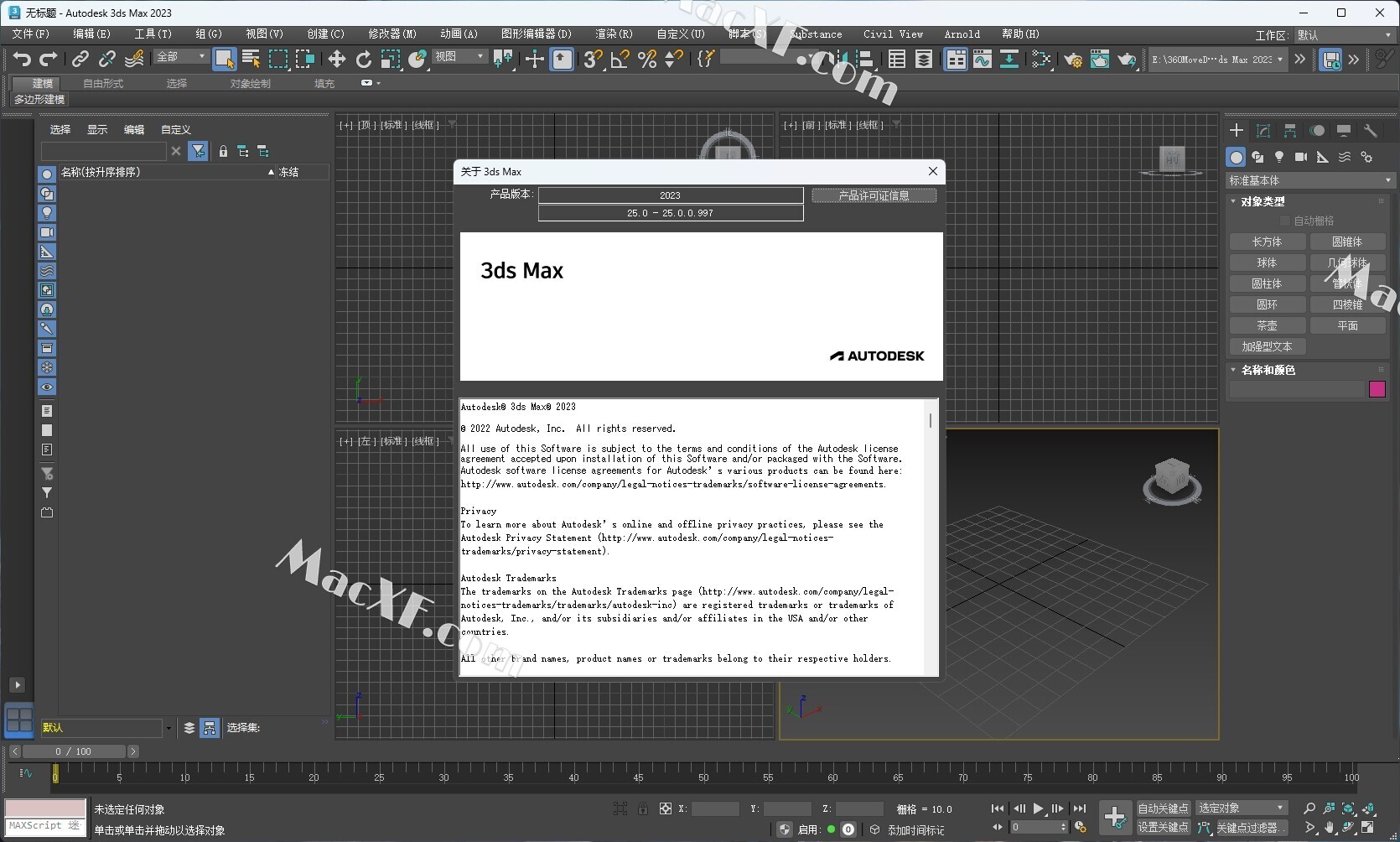Click the Undo arrow in main toolbar
Viewport: 1400px width, 842px height.
pyautogui.click(x=22, y=59)
